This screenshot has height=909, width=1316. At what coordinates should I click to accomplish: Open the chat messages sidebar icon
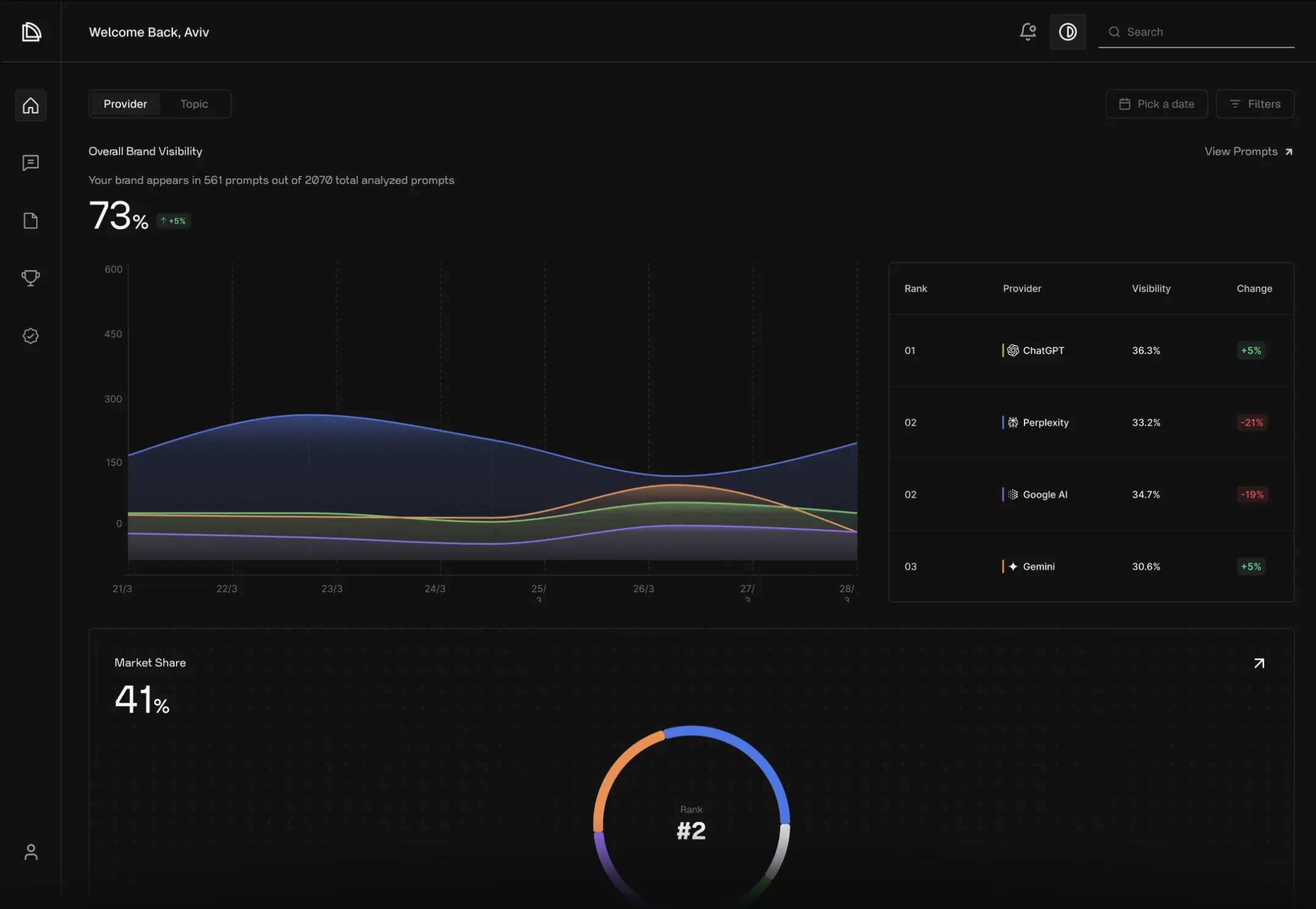tap(31, 162)
